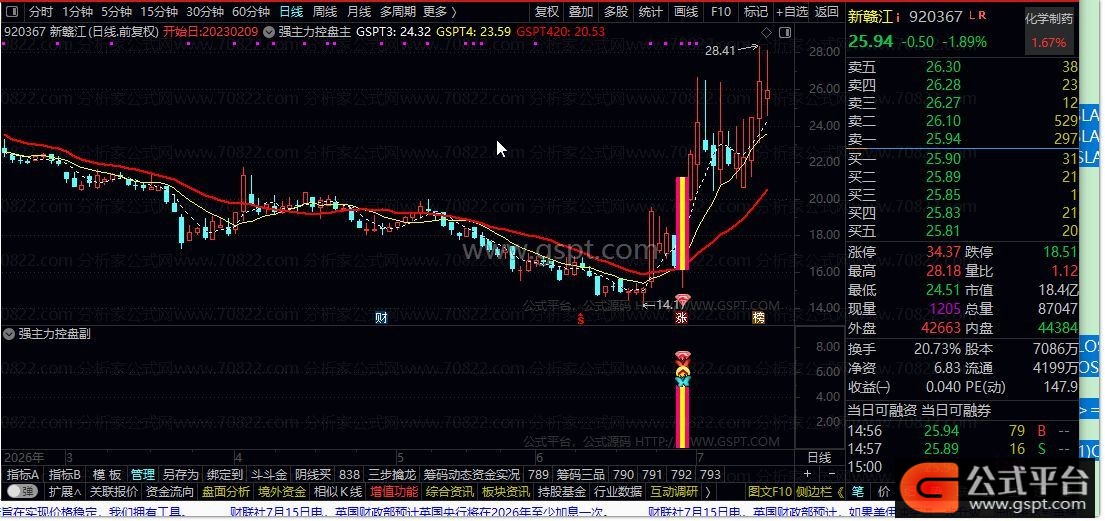The height and width of the screenshot is (521, 1105).
Task: Switch to the 周线 period
Action: point(326,11)
